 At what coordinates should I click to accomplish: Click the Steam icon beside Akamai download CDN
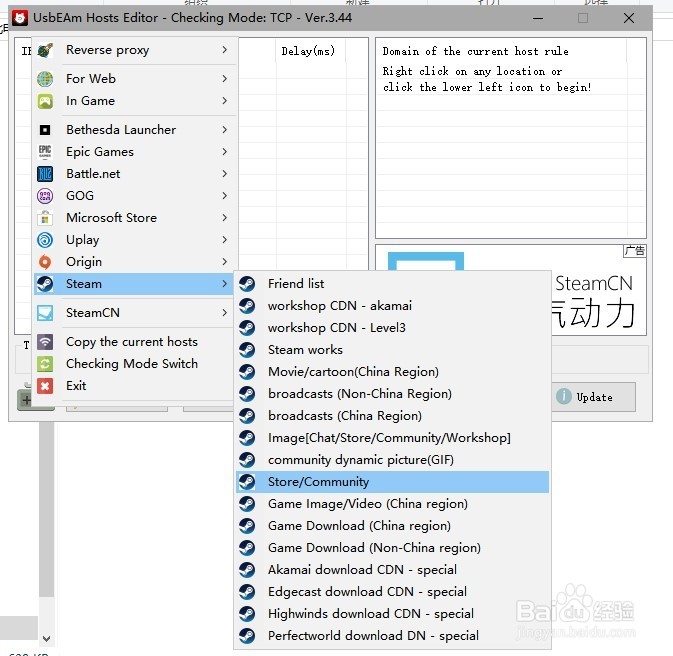pos(247,570)
